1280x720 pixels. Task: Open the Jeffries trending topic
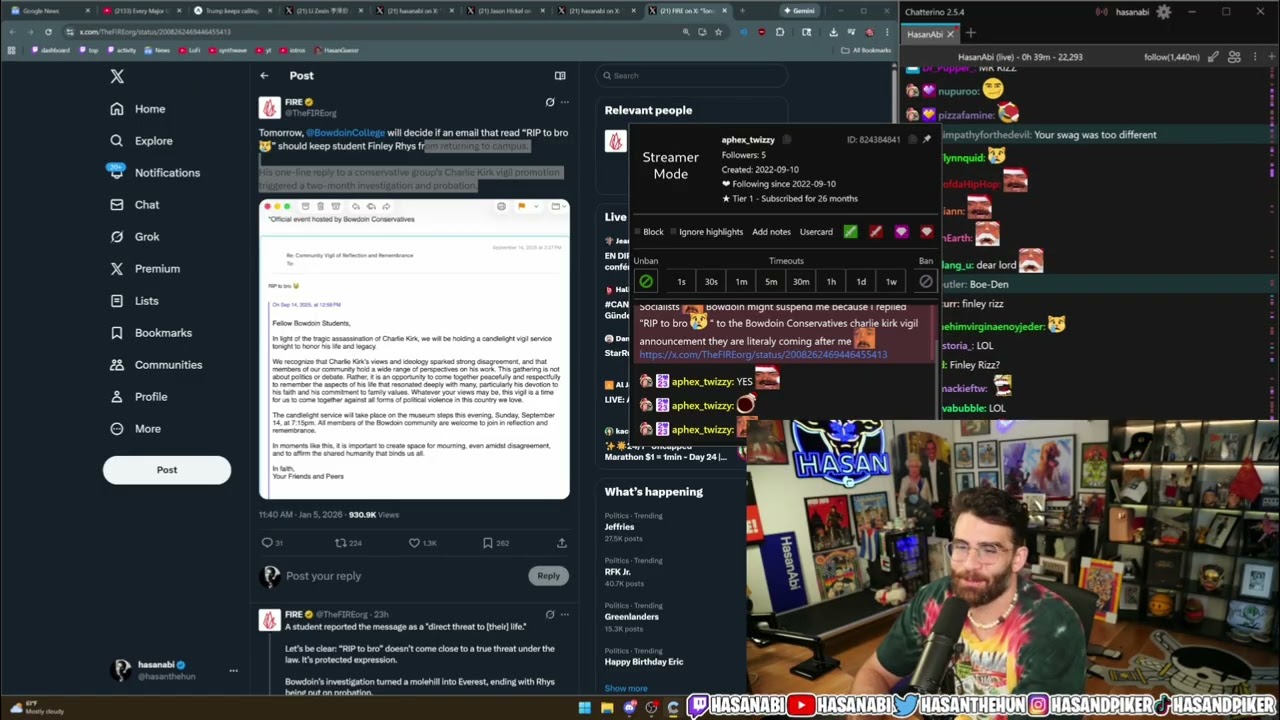click(x=619, y=527)
